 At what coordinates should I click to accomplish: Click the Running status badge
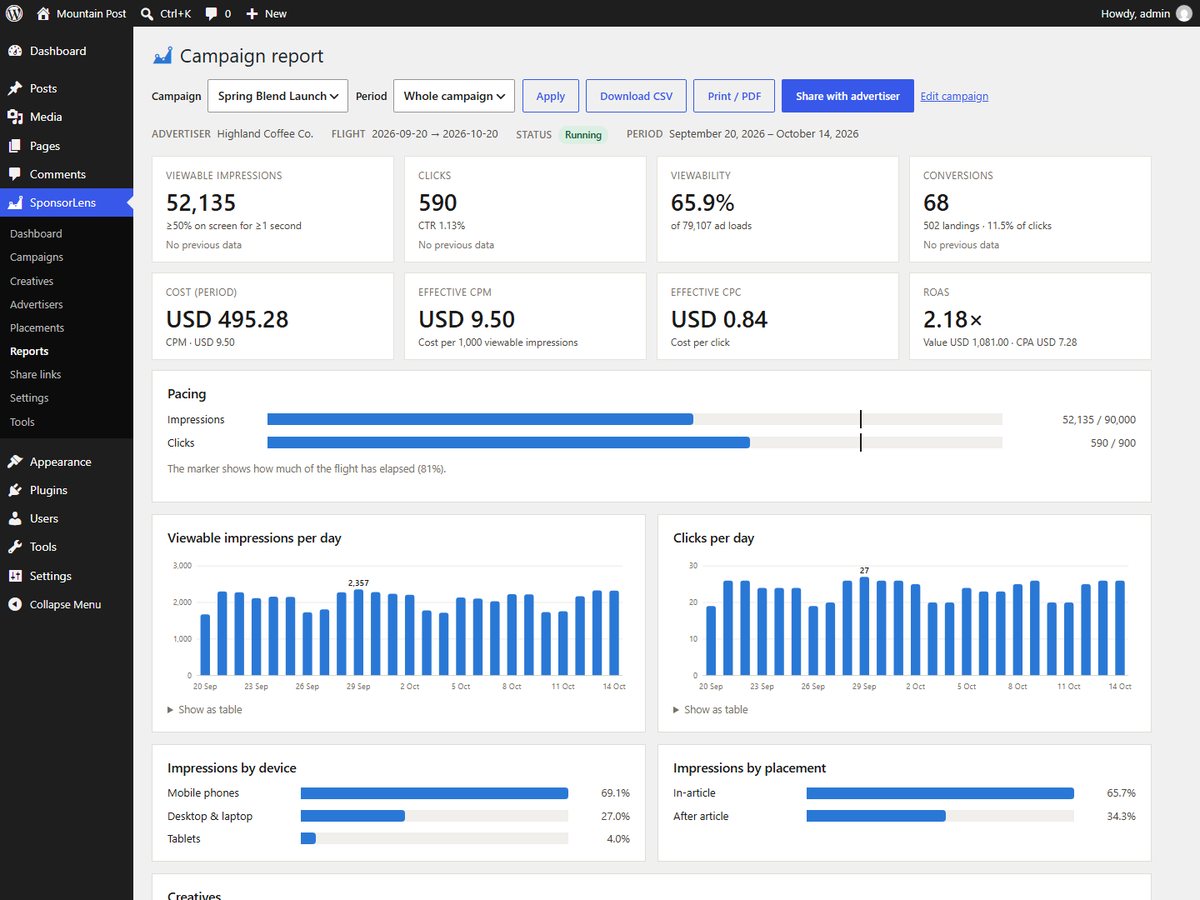click(x=583, y=134)
